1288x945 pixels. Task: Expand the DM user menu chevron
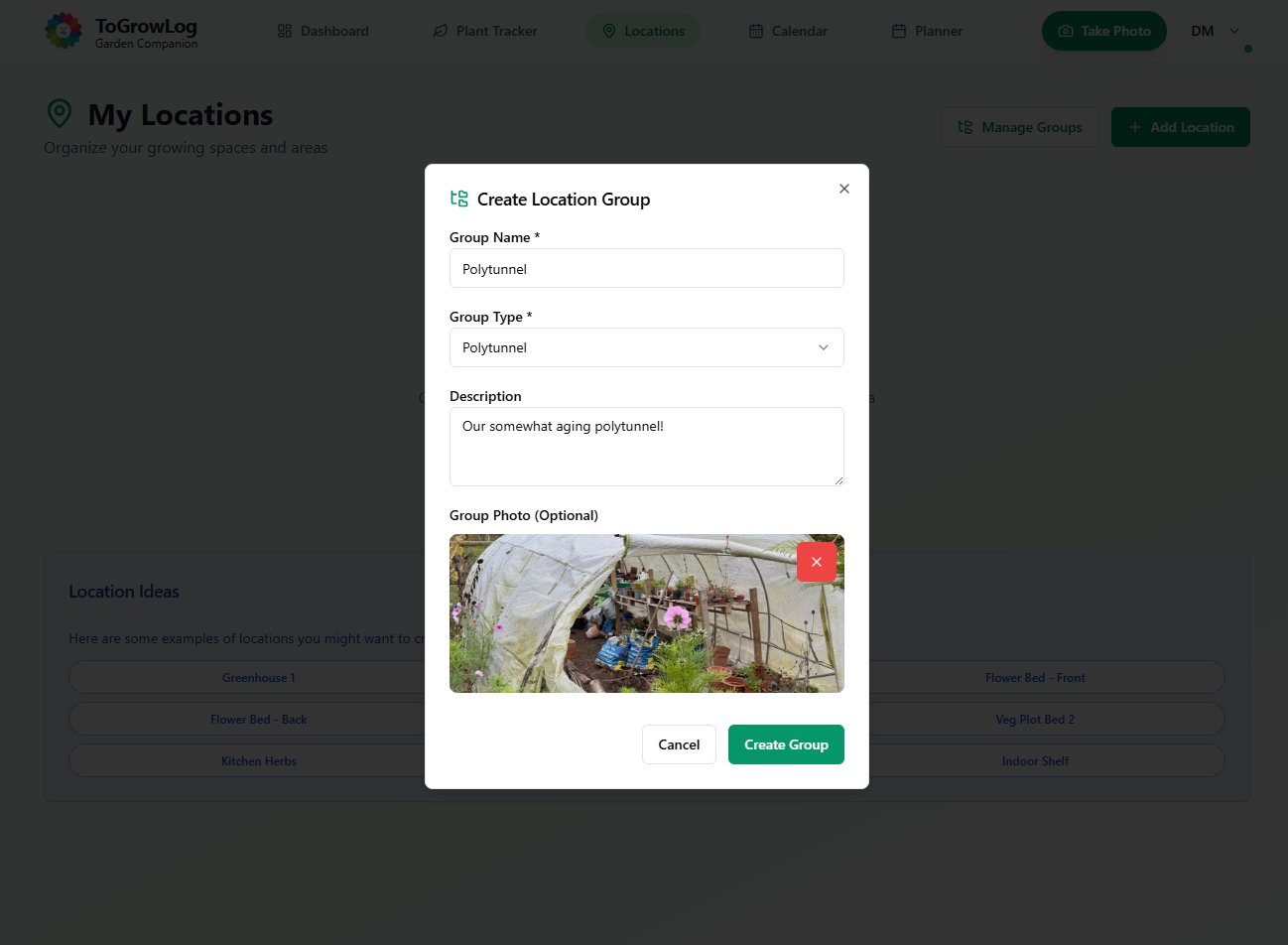point(1234,31)
